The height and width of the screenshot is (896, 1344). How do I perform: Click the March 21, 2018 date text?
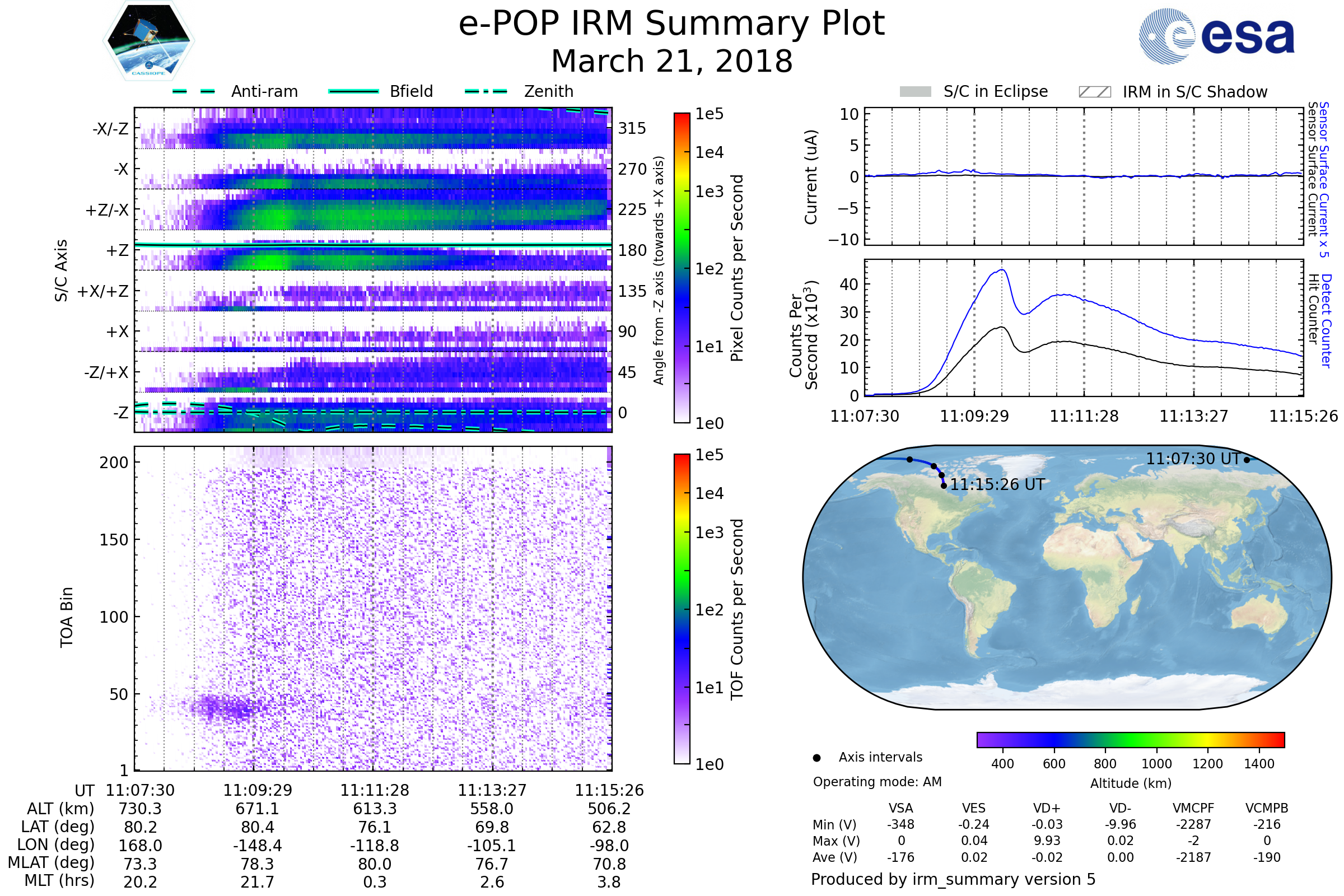(x=671, y=61)
